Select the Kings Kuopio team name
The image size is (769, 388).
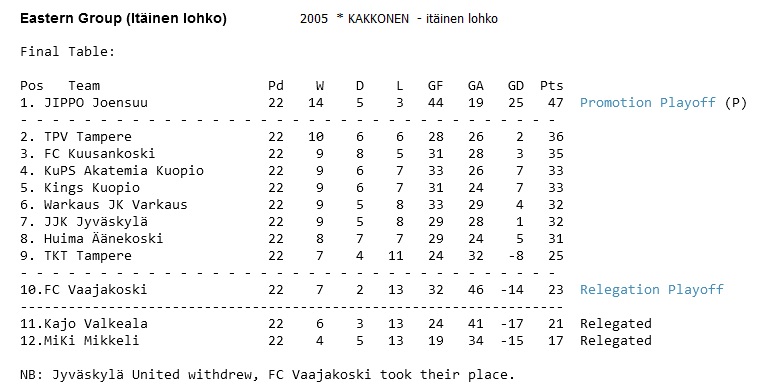coord(92,188)
